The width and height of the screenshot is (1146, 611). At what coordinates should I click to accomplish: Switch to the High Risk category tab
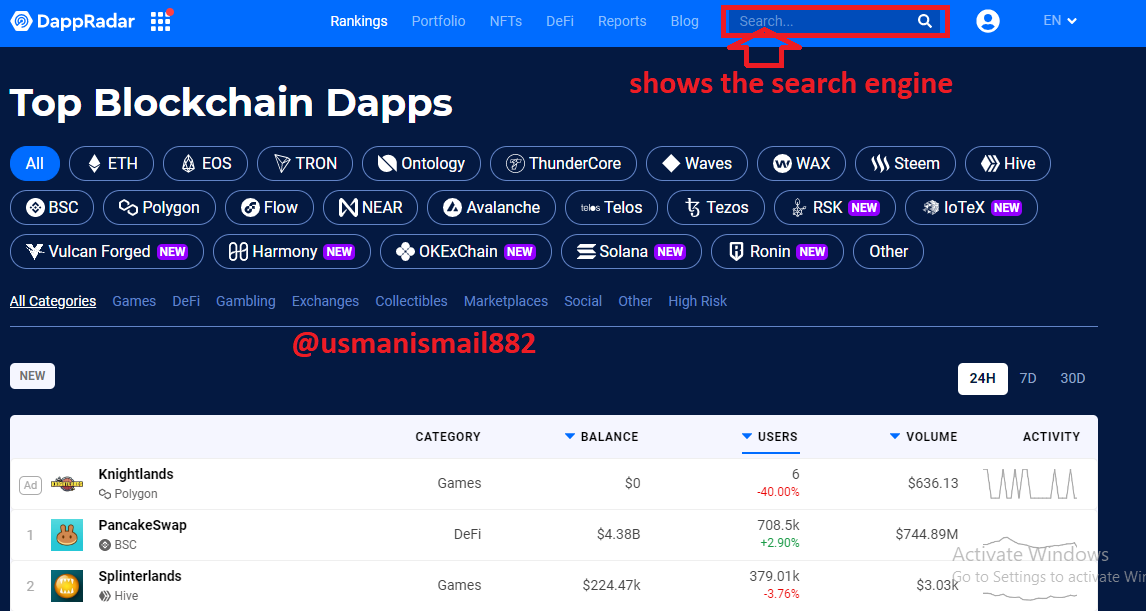[x=697, y=301]
